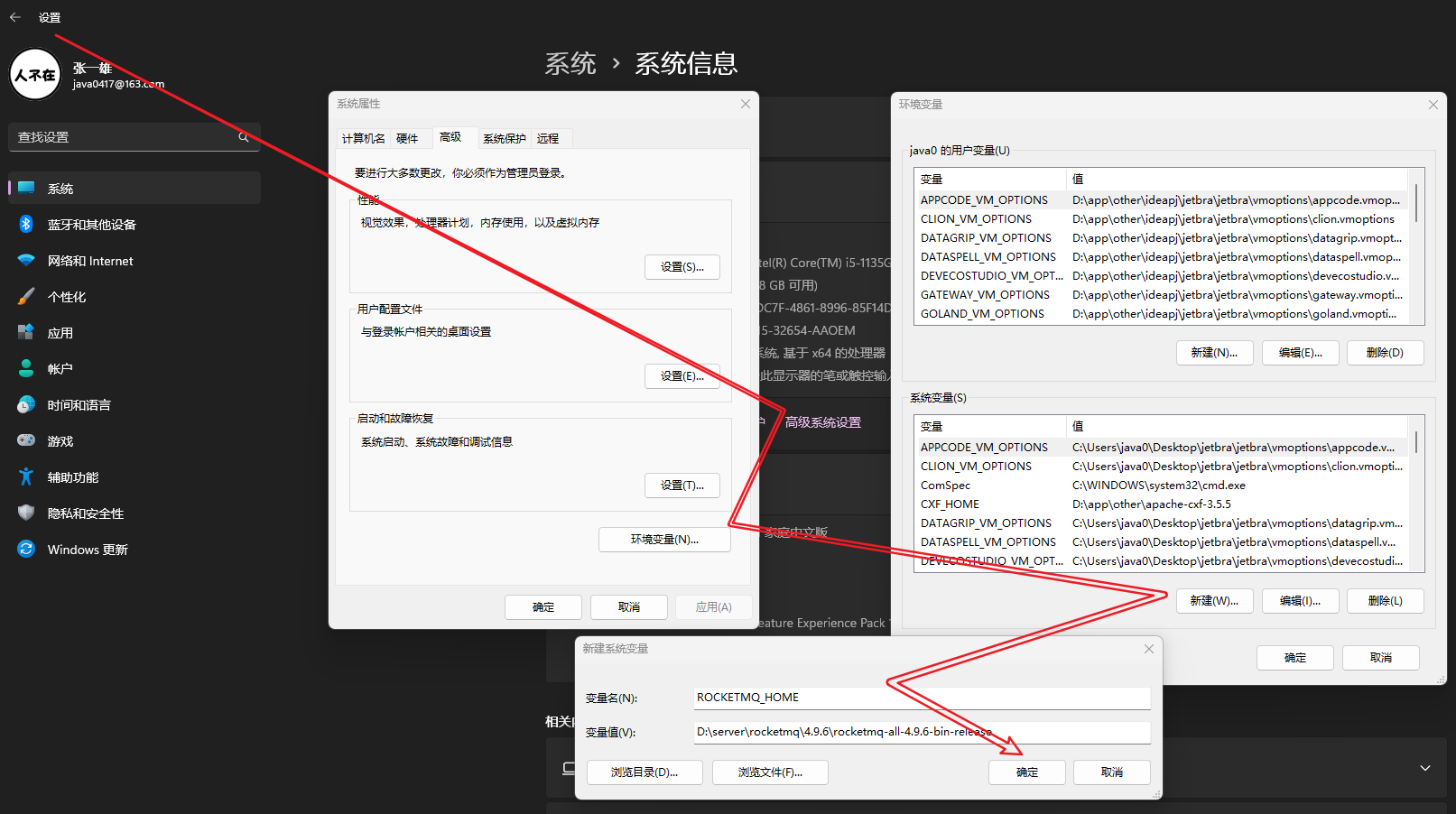Select the 远程 (Remote) tab
The image size is (1456, 814).
pos(548,138)
